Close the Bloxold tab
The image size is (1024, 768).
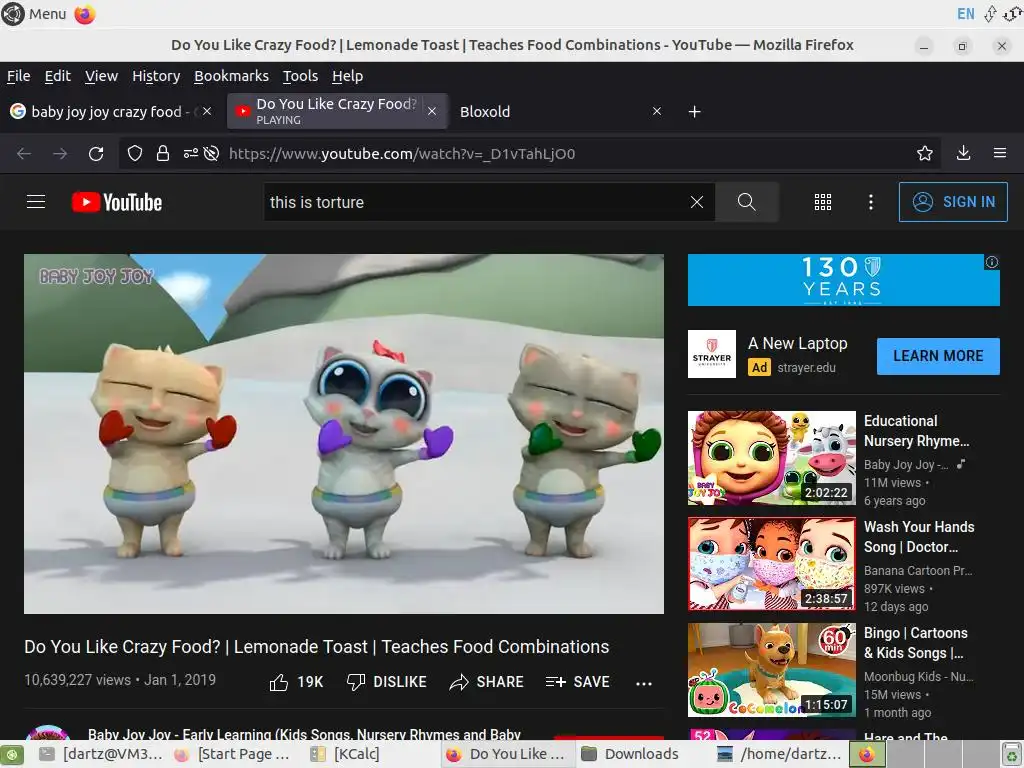coord(657,111)
